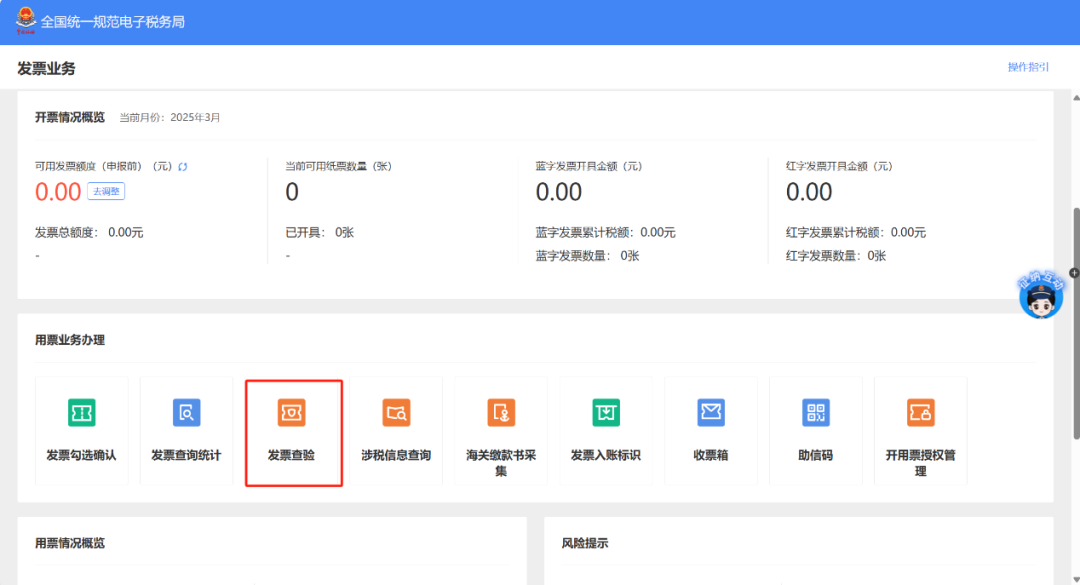Open the 征纳互动 assistant avatar
This screenshot has height=585, width=1080.
[x=1040, y=298]
